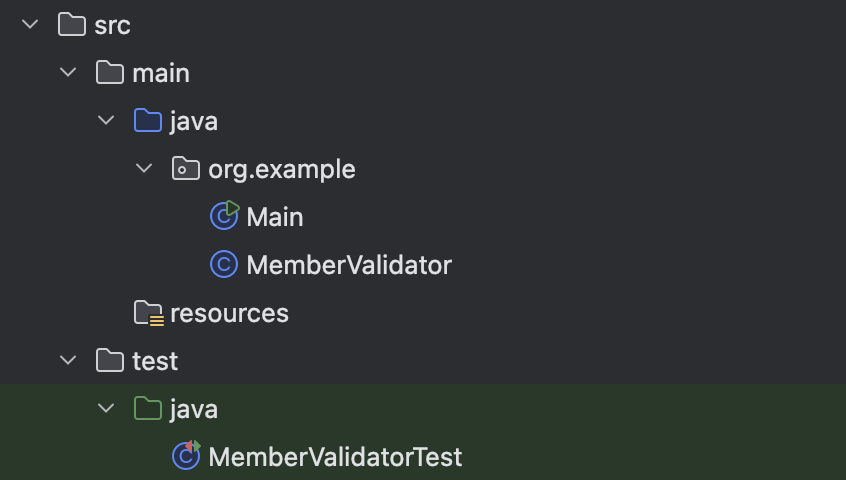
Task: Click the Main runnable class icon
Action: pos(224,216)
